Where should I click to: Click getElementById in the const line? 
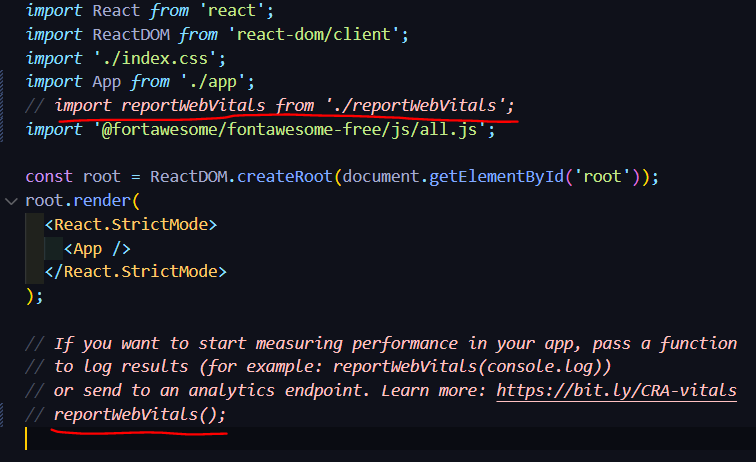496,177
